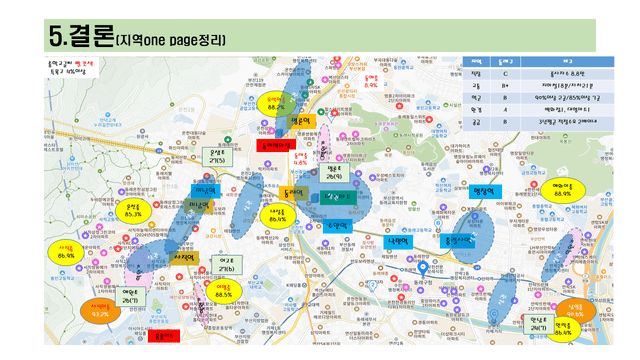Click the orange ellipse at the bottom right

pos(576,311)
